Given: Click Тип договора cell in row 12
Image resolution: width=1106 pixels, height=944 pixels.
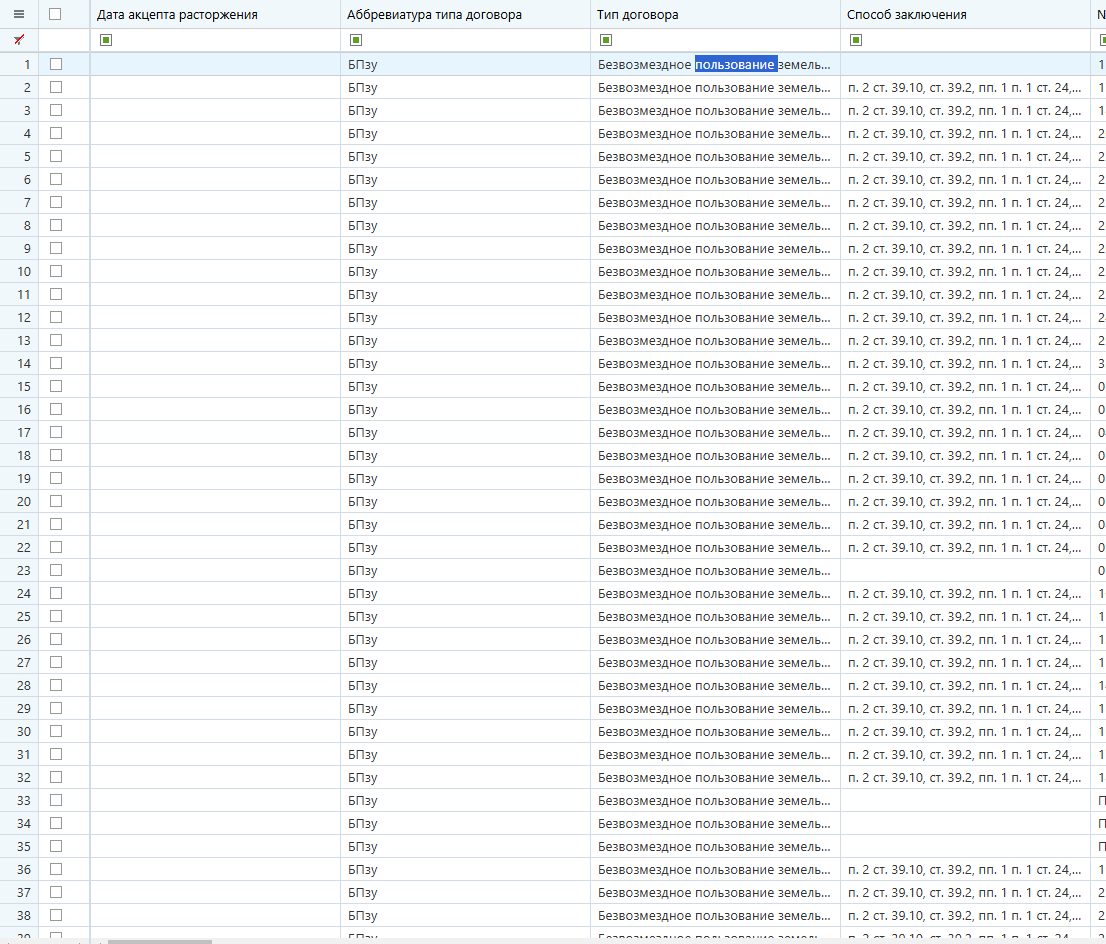Looking at the screenshot, I should pyautogui.click(x=715, y=317).
